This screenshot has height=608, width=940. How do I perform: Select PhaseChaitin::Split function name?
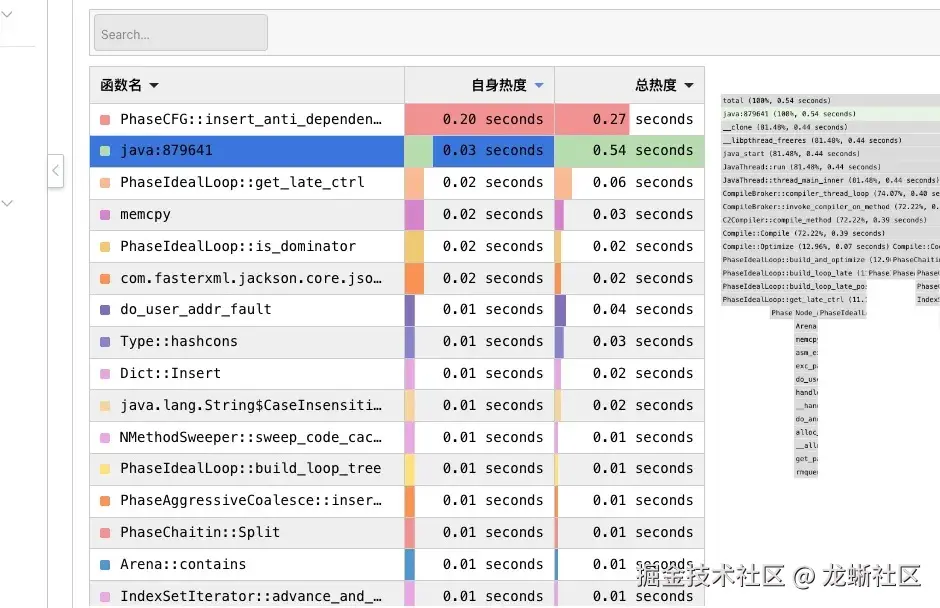[200, 532]
